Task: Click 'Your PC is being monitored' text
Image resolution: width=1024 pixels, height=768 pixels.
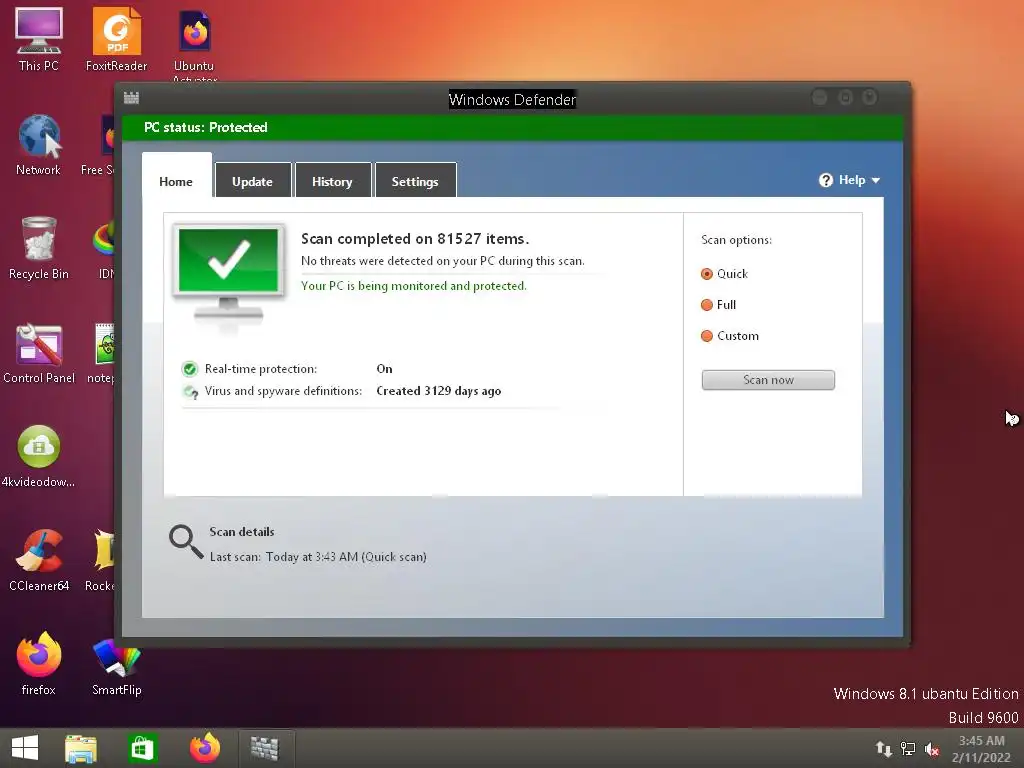Action: [413, 286]
